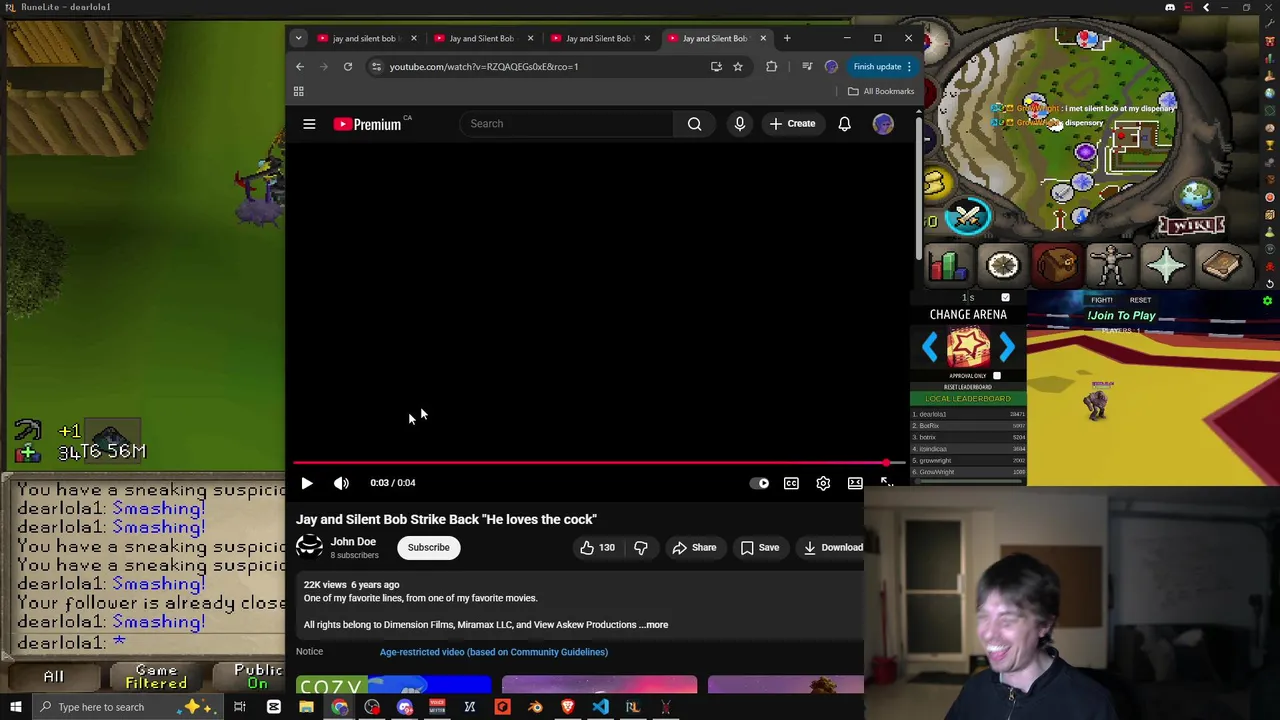This screenshot has height=720, width=1280.
Task: Exit full screen with the player's last icon
Action: 887,483
